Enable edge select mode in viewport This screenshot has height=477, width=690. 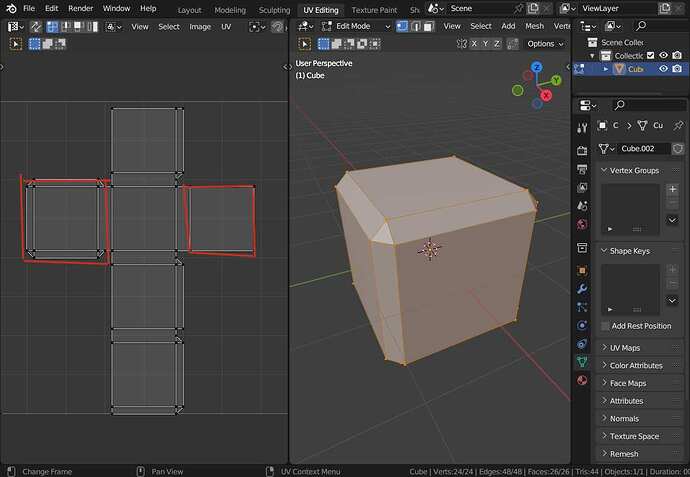pos(415,26)
